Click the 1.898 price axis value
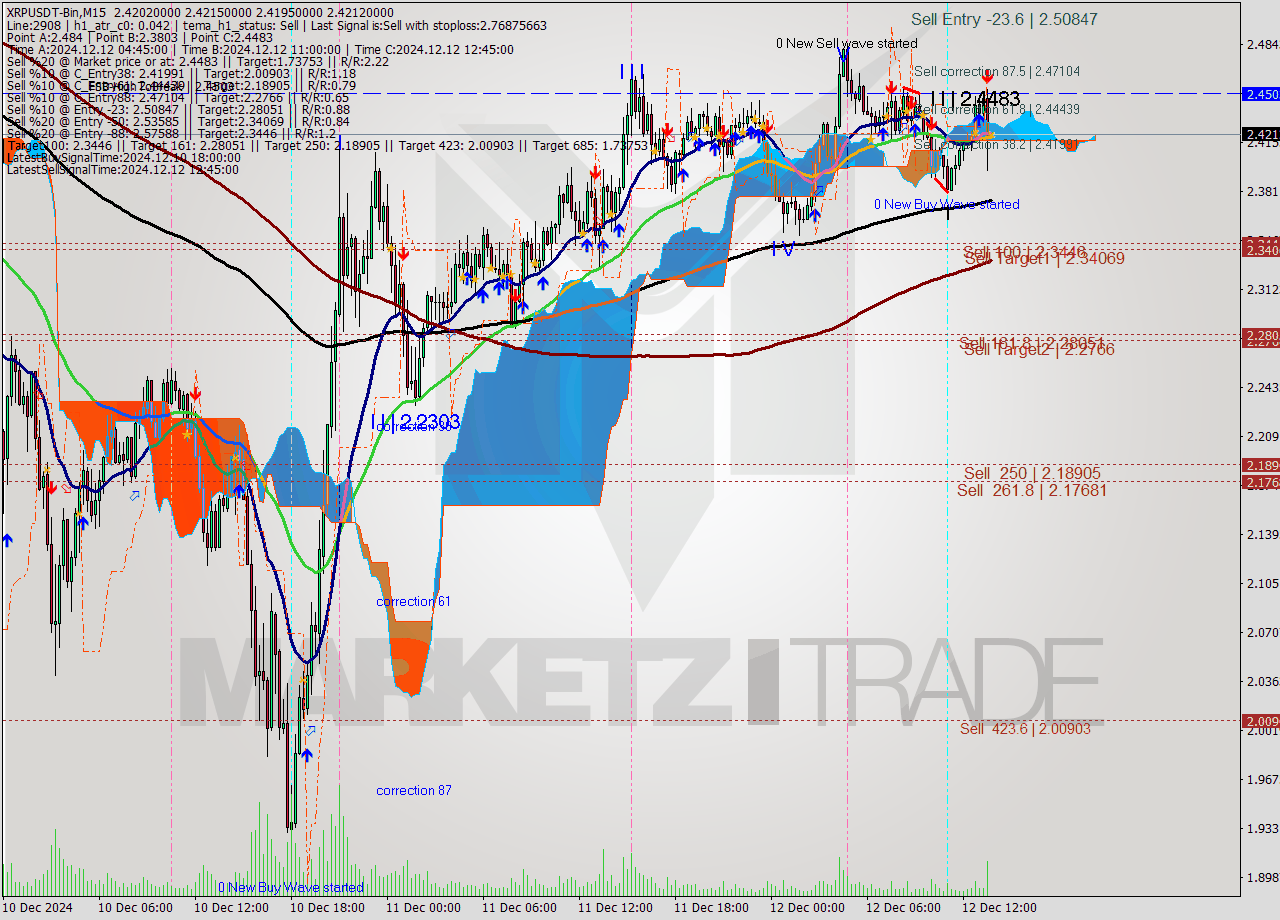Screen dimensions: 1280x920 point(1261,877)
